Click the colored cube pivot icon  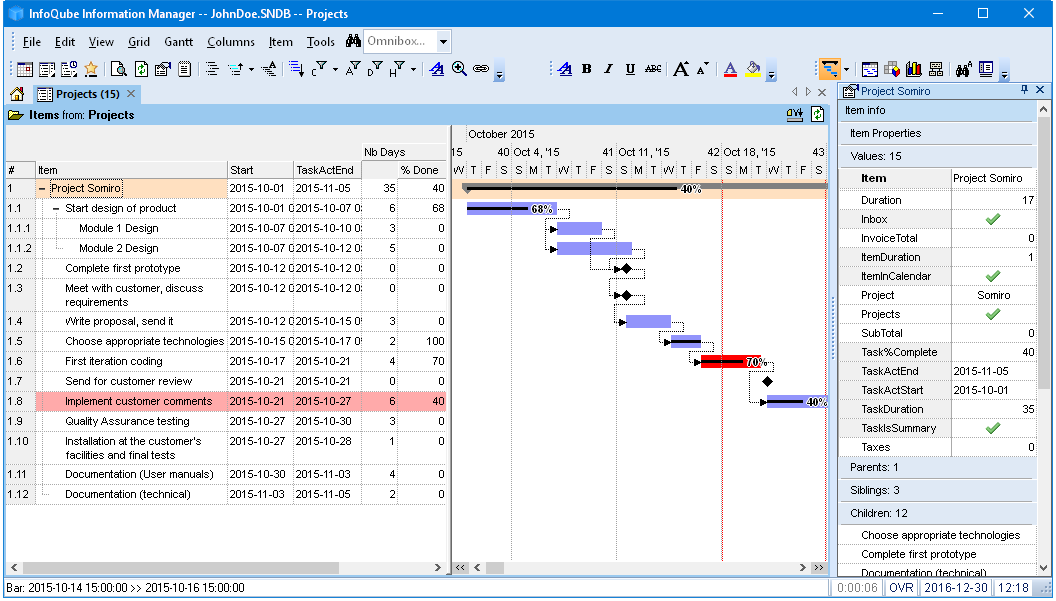(x=892, y=69)
